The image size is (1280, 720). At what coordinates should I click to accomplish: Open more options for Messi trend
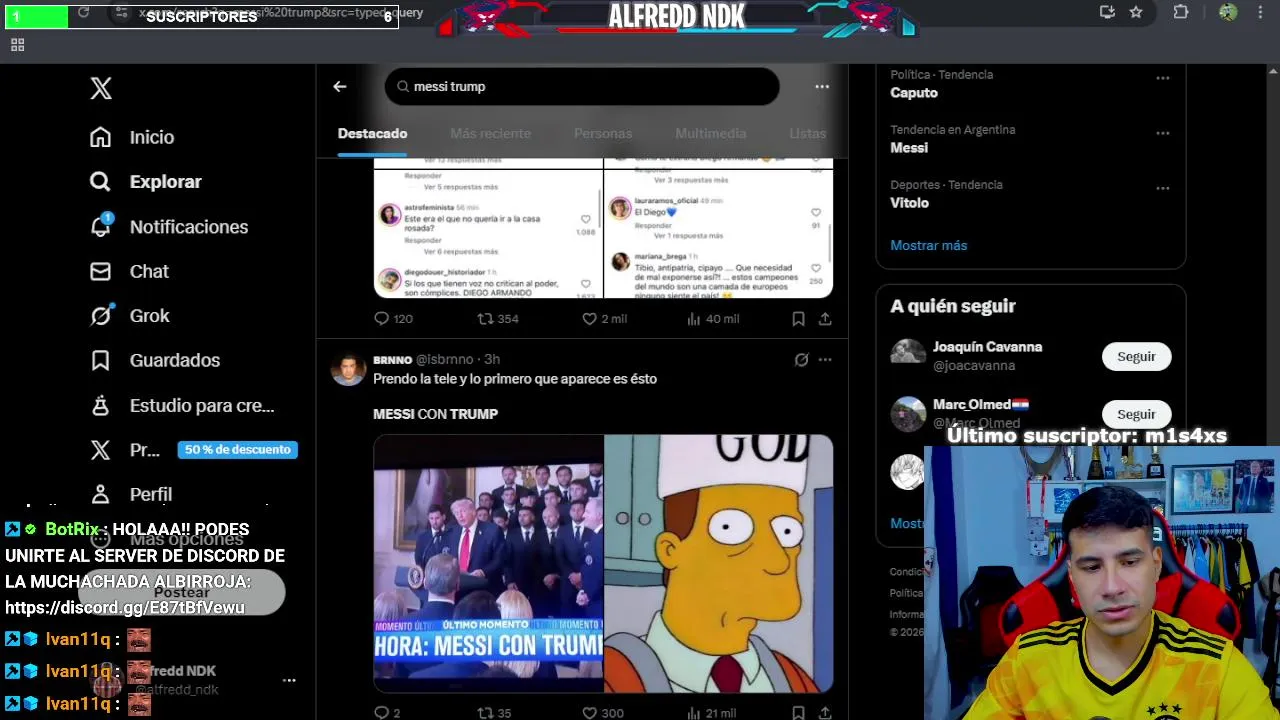(x=1162, y=133)
